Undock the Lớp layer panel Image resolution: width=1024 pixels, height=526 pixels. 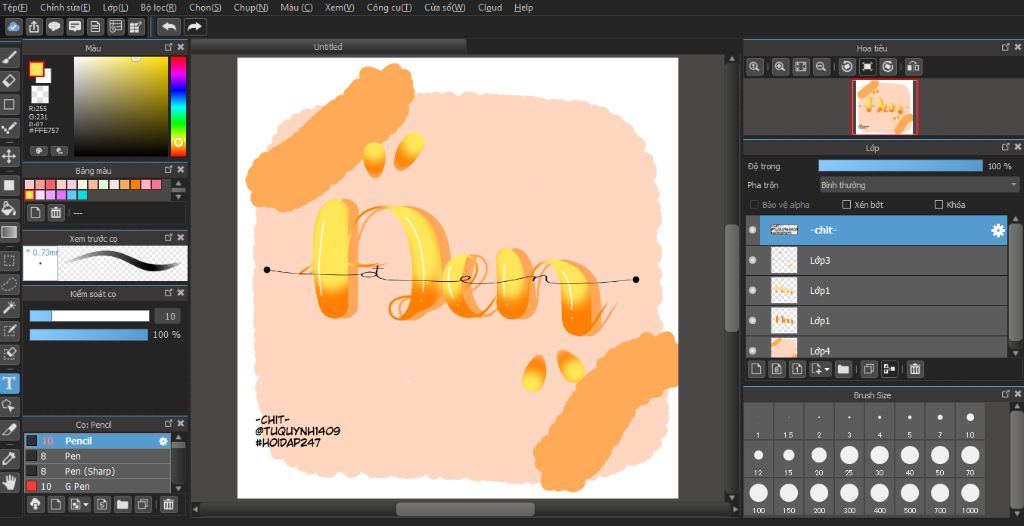[x=1005, y=148]
